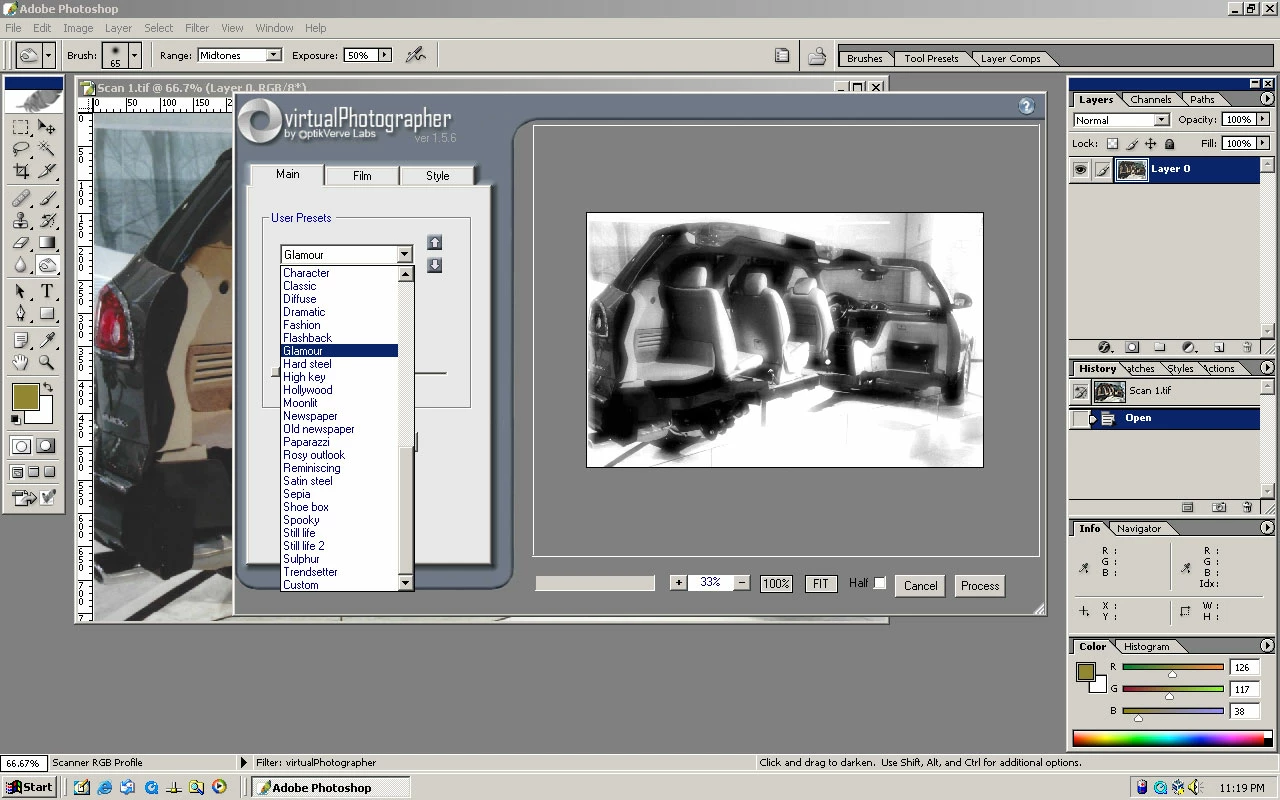This screenshot has height=800, width=1280.
Task: Toggle lock all
Action: click(x=1169, y=144)
